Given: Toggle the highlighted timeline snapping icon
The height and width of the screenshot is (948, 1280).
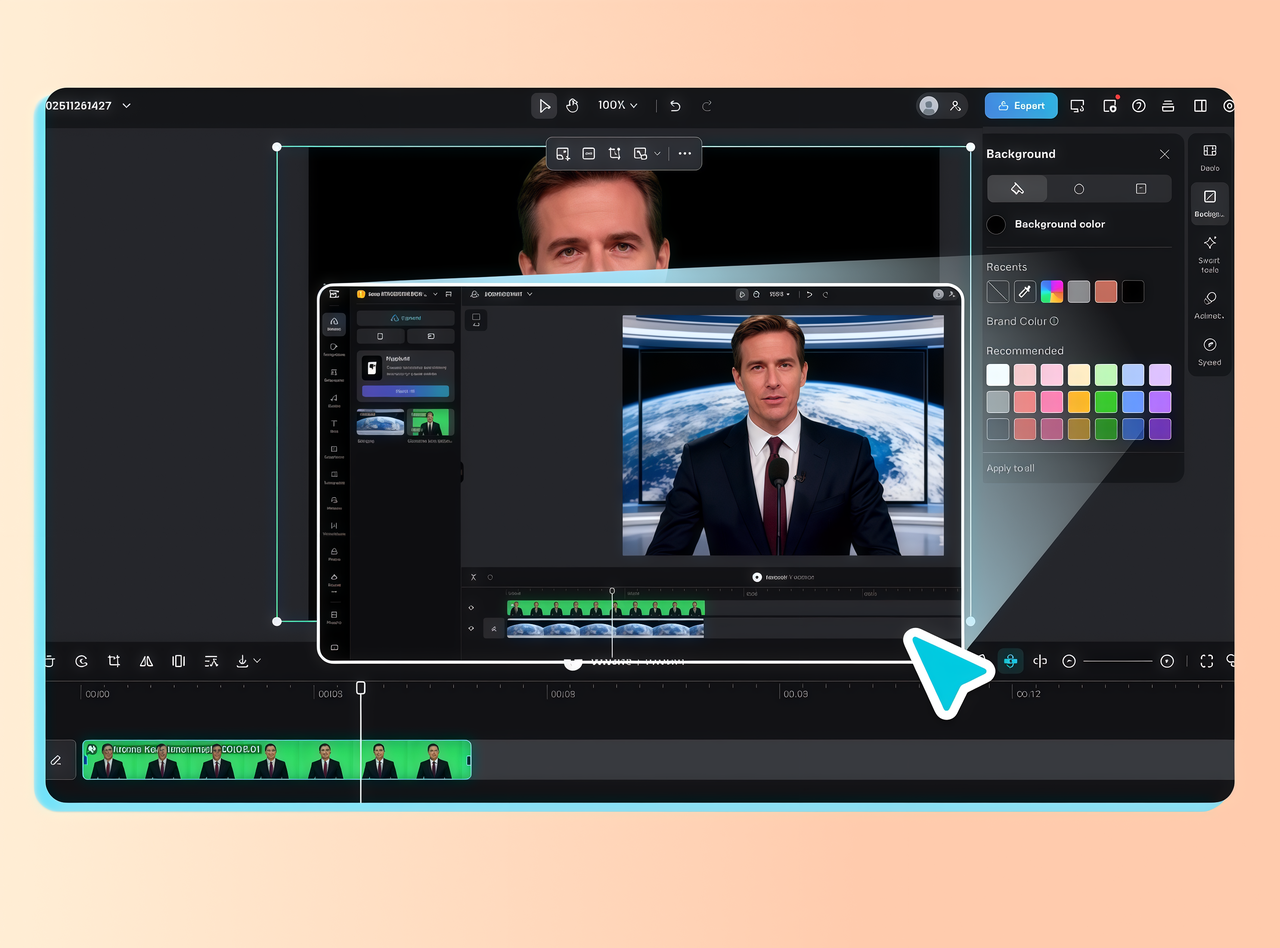Looking at the screenshot, I should [x=1011, y=661].
